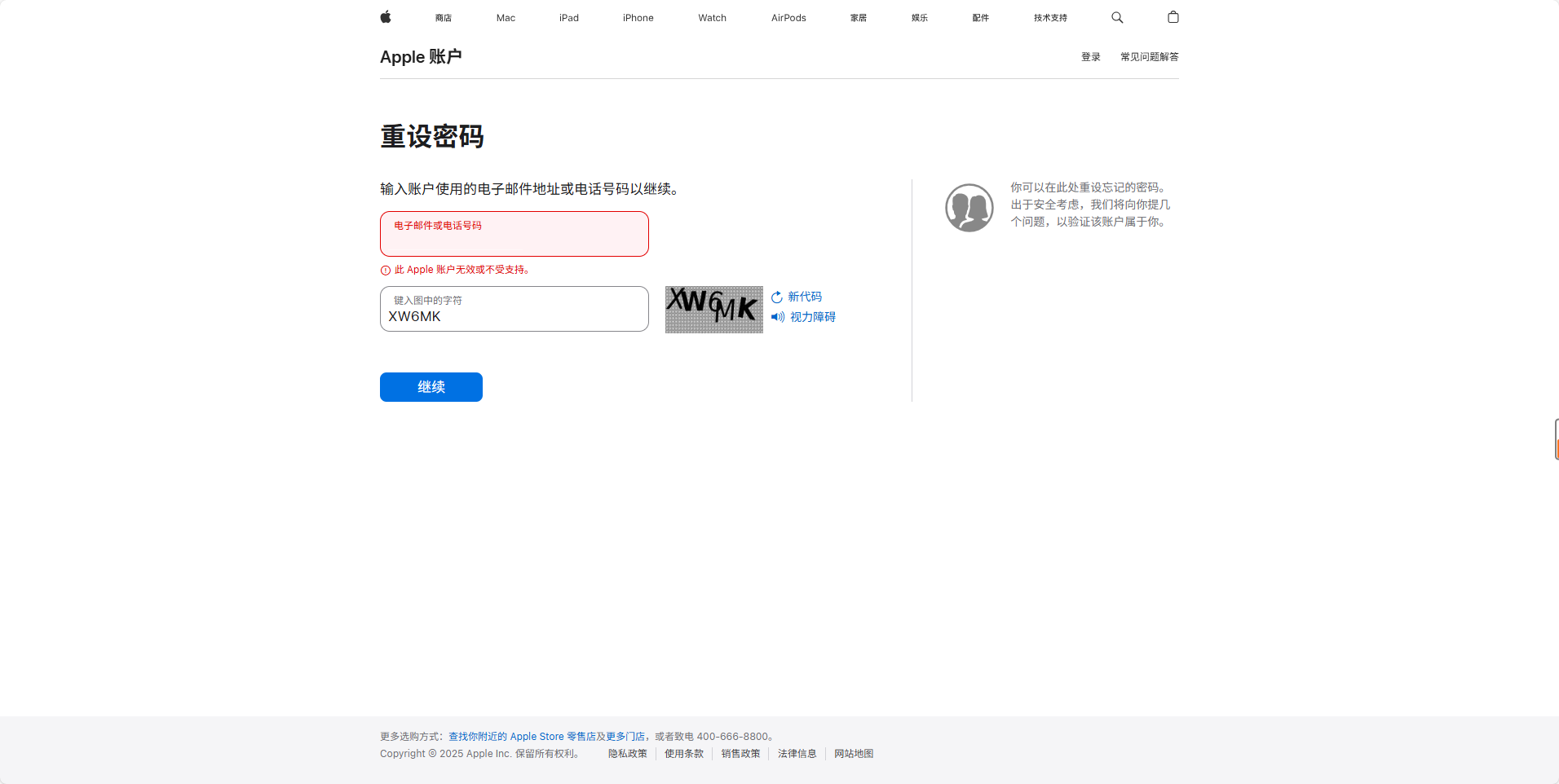Open the 隐私政策 footer link
Viewport: 1559px width, 784px height.
(627, 754)
